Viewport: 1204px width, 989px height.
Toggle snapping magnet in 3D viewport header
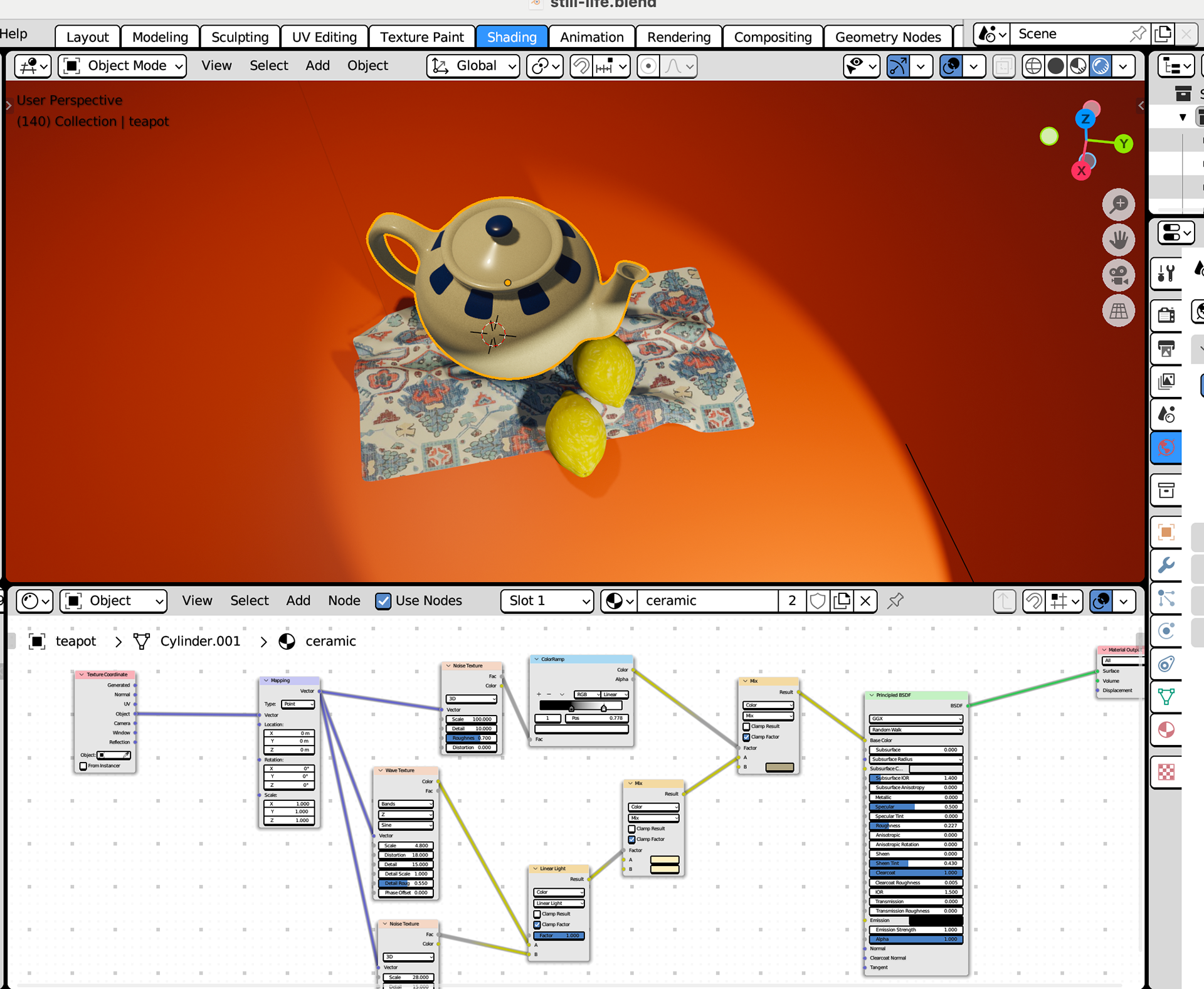click(581, 66)
